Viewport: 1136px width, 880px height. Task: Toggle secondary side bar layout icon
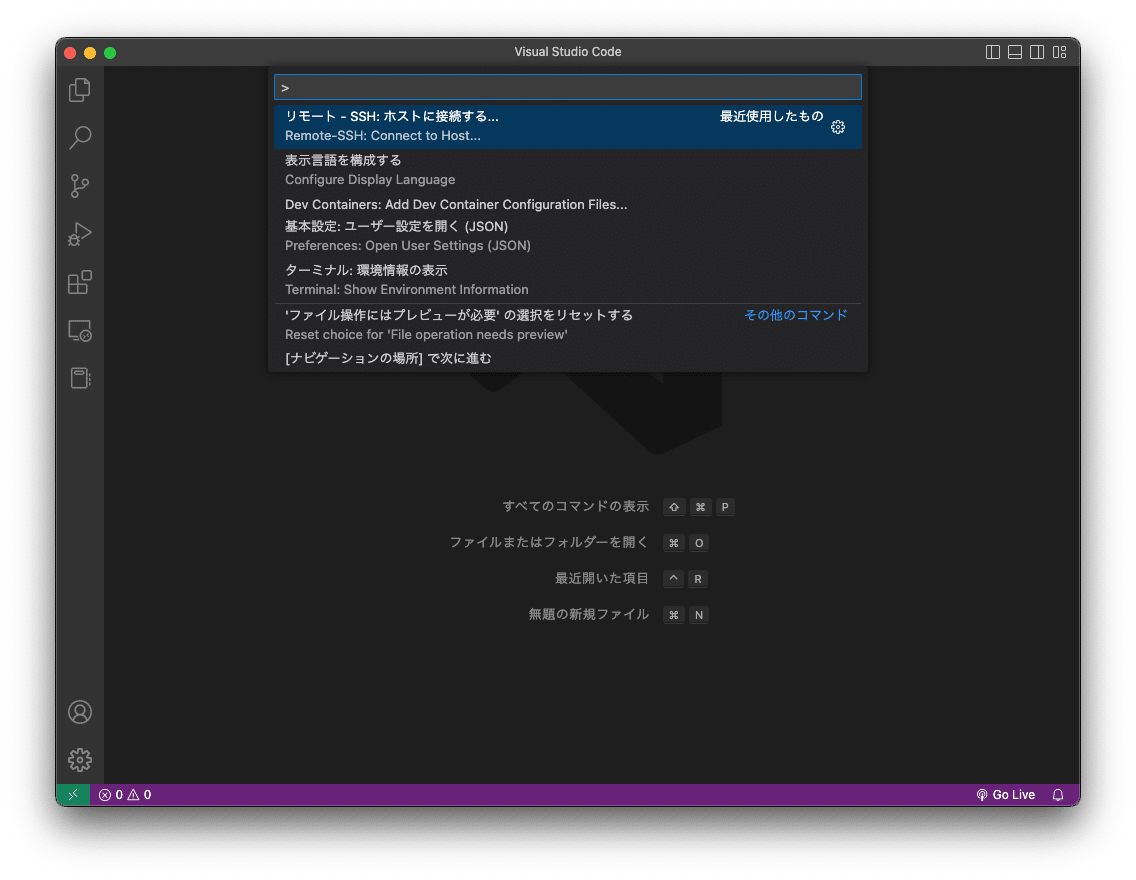[1037, 52]
